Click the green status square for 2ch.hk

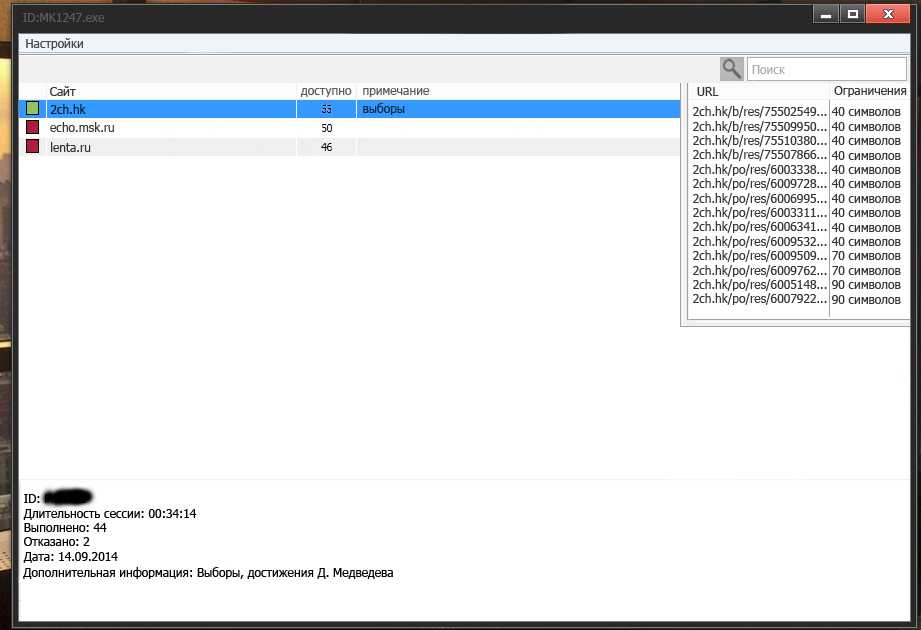click(32, 109)
